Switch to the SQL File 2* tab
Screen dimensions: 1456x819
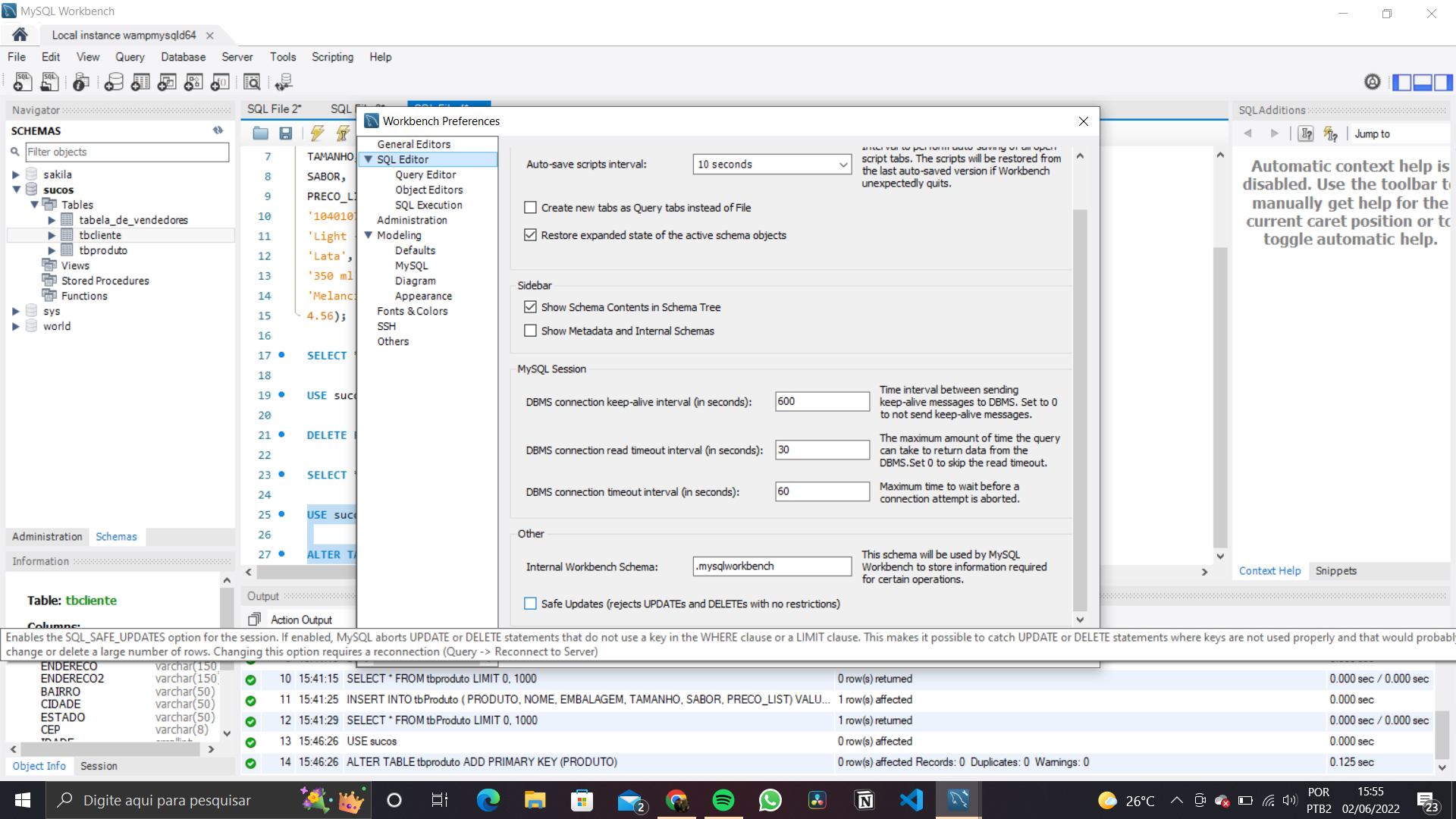tap(275, 109)
